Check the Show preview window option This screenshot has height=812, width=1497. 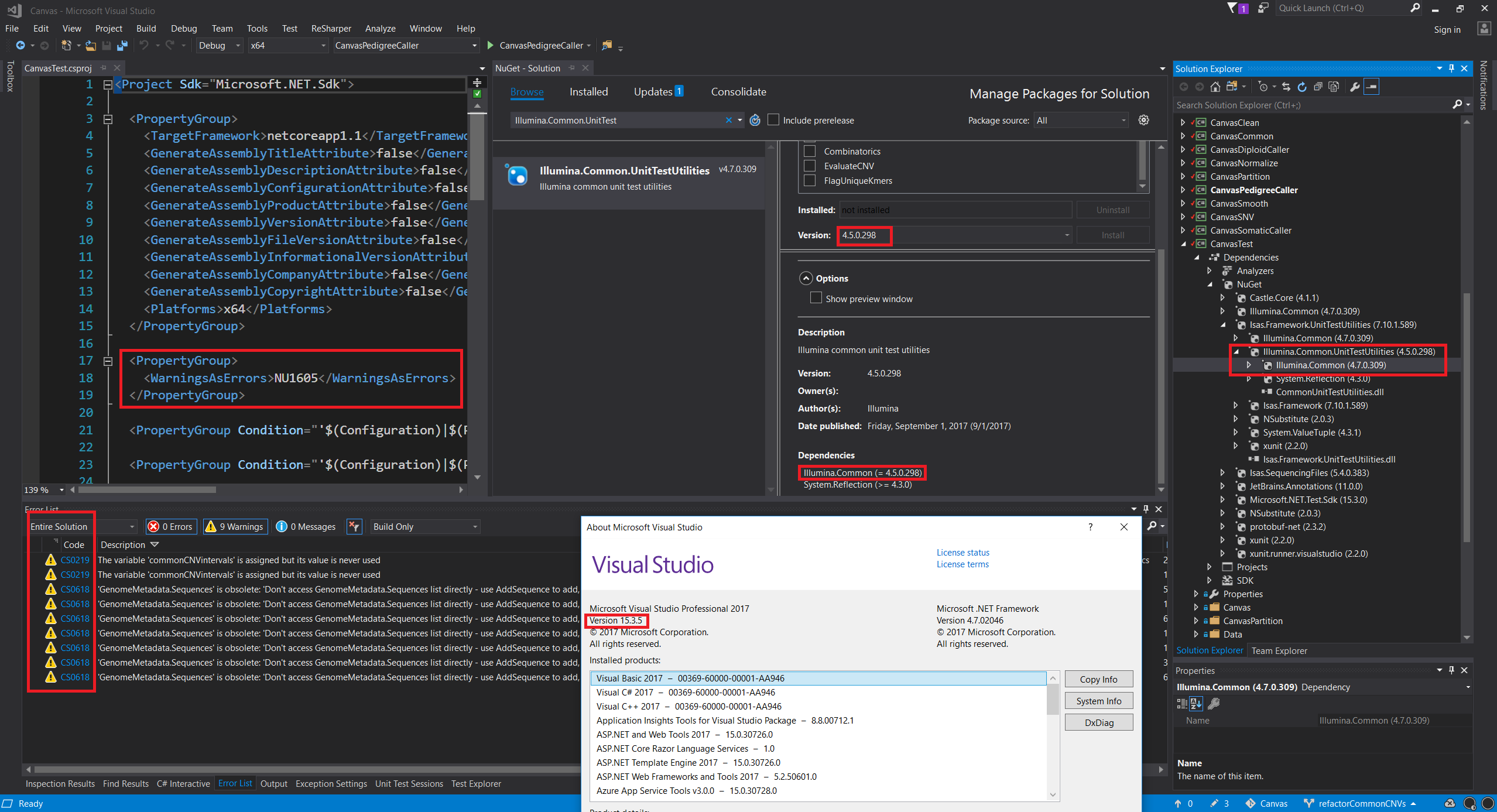pyautogui.click(x=816, y=298)
